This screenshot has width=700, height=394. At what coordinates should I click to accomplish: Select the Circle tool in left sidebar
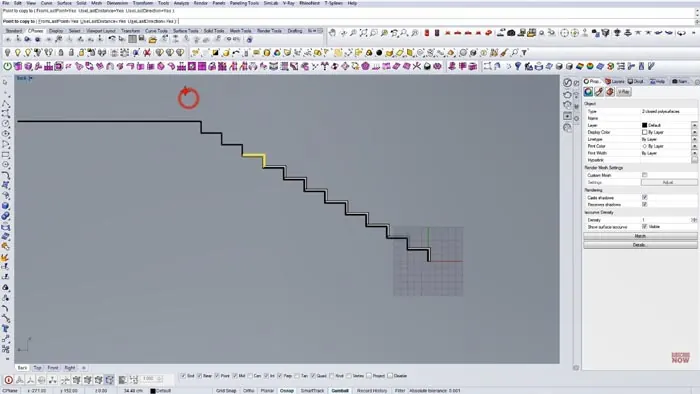pos(5,124)
